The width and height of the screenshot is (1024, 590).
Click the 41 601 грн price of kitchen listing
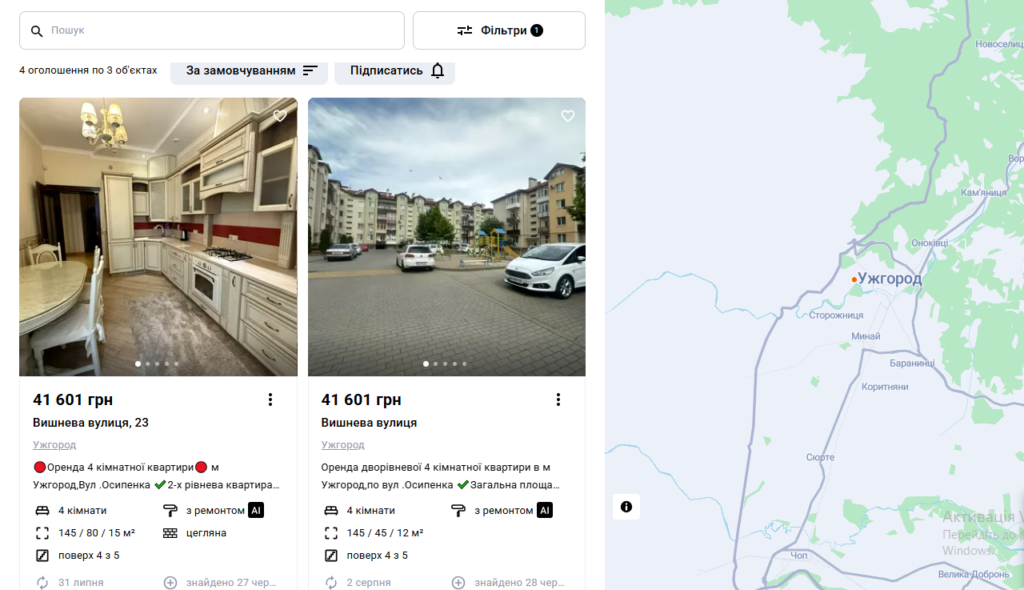pyautogui.click(x=73, y=400)
